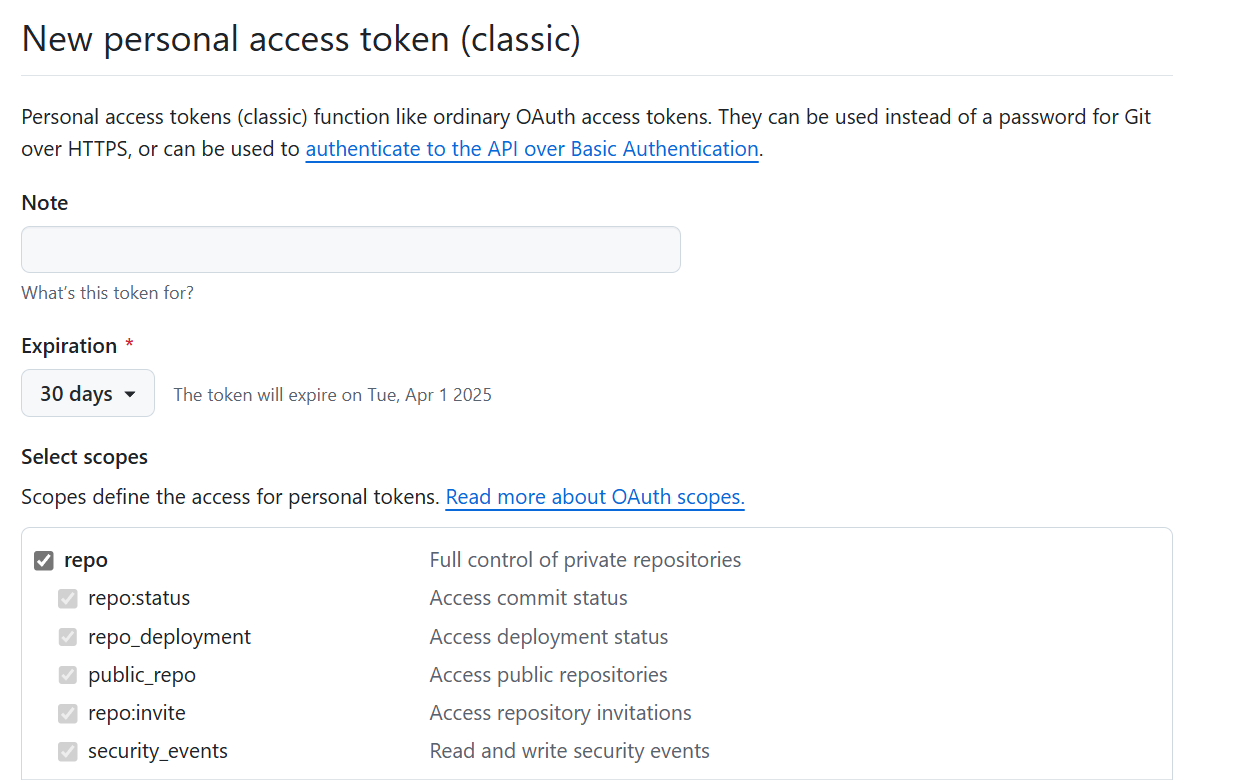Viewport: 1247px width, 780px height.
Task: Click the security_events scope label text
Action: tap(158, 751)
